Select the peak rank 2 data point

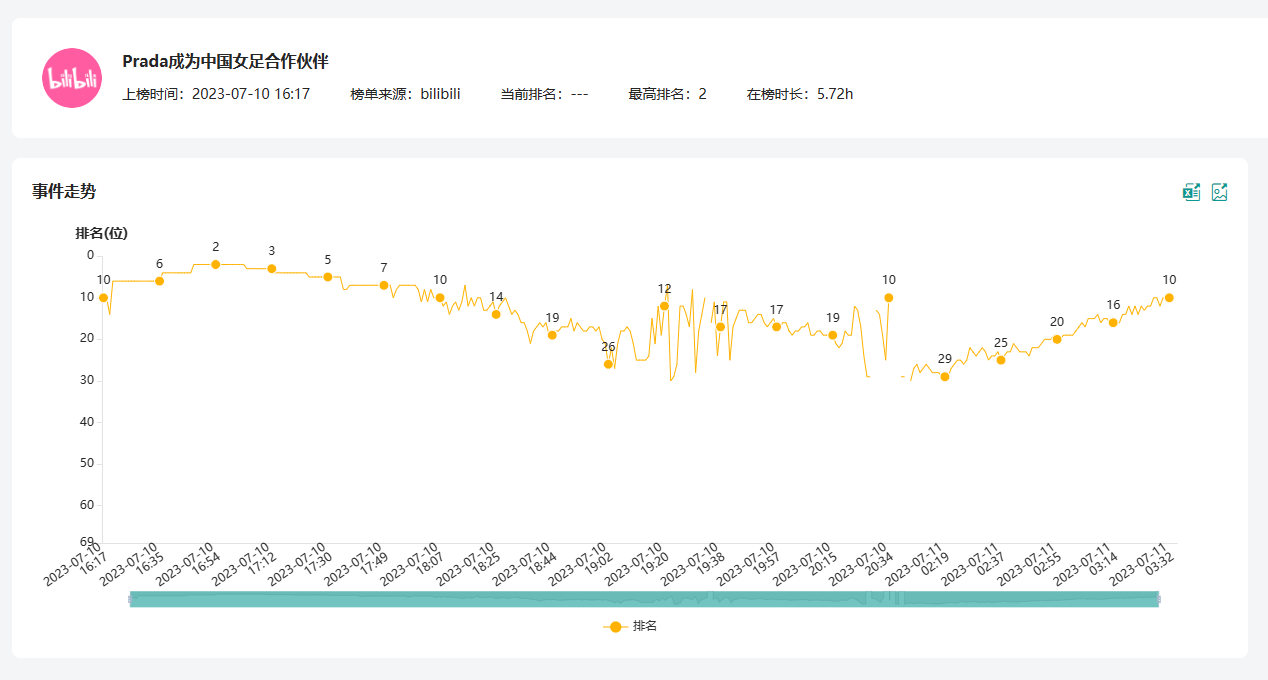(x=215, y=264)
